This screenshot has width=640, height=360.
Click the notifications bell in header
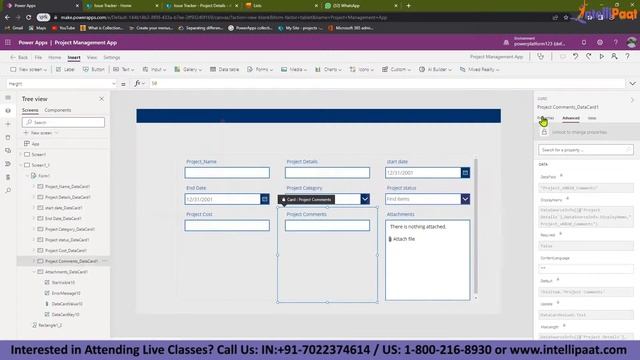click(584, 42)
